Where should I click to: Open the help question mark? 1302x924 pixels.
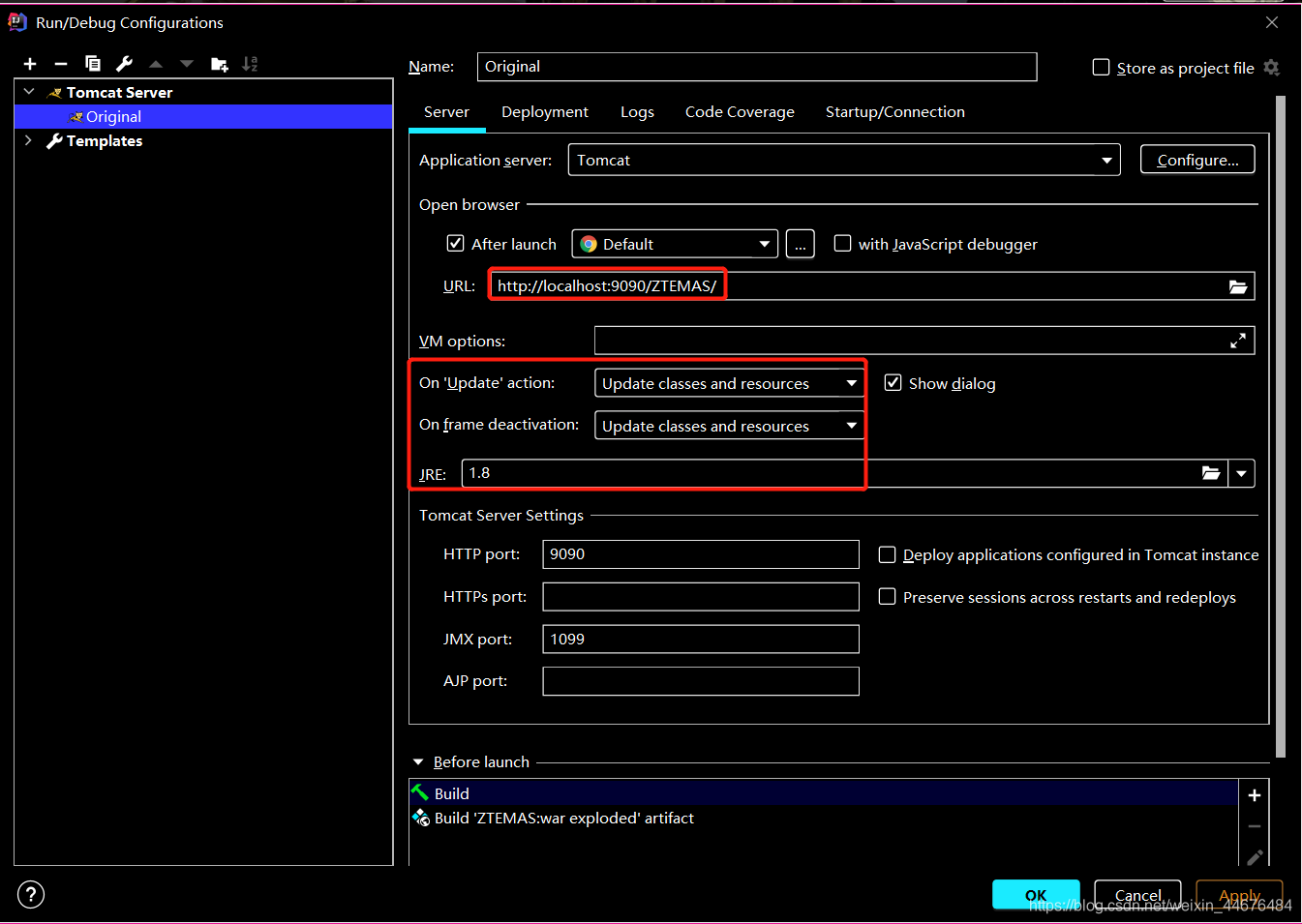31,894
